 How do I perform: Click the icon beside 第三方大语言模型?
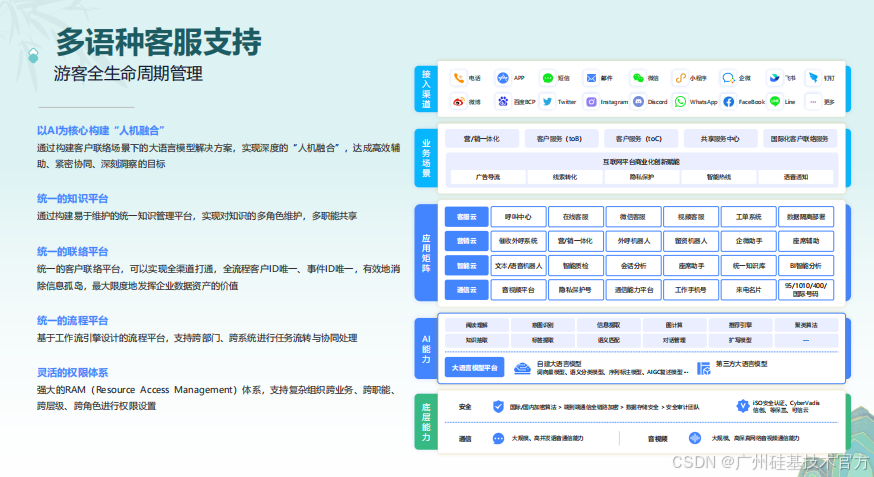click(704, 368)
